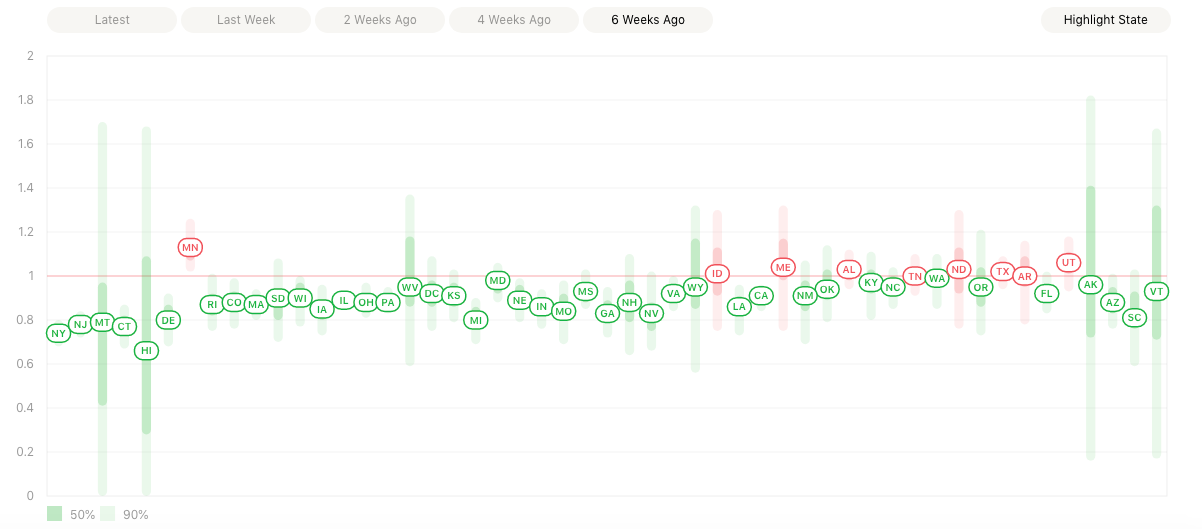
Task: Select the TX state badge
Action: (x=1003, y=271)
